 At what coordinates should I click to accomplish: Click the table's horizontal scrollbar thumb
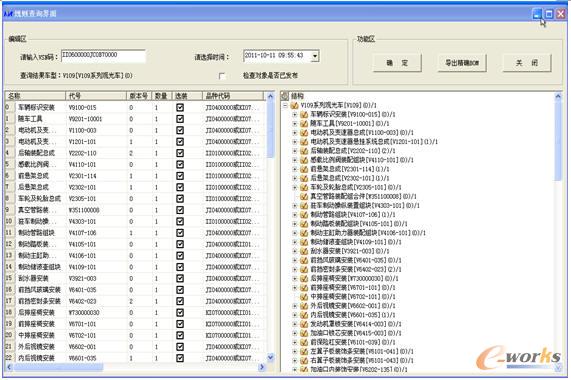(58, 367)
